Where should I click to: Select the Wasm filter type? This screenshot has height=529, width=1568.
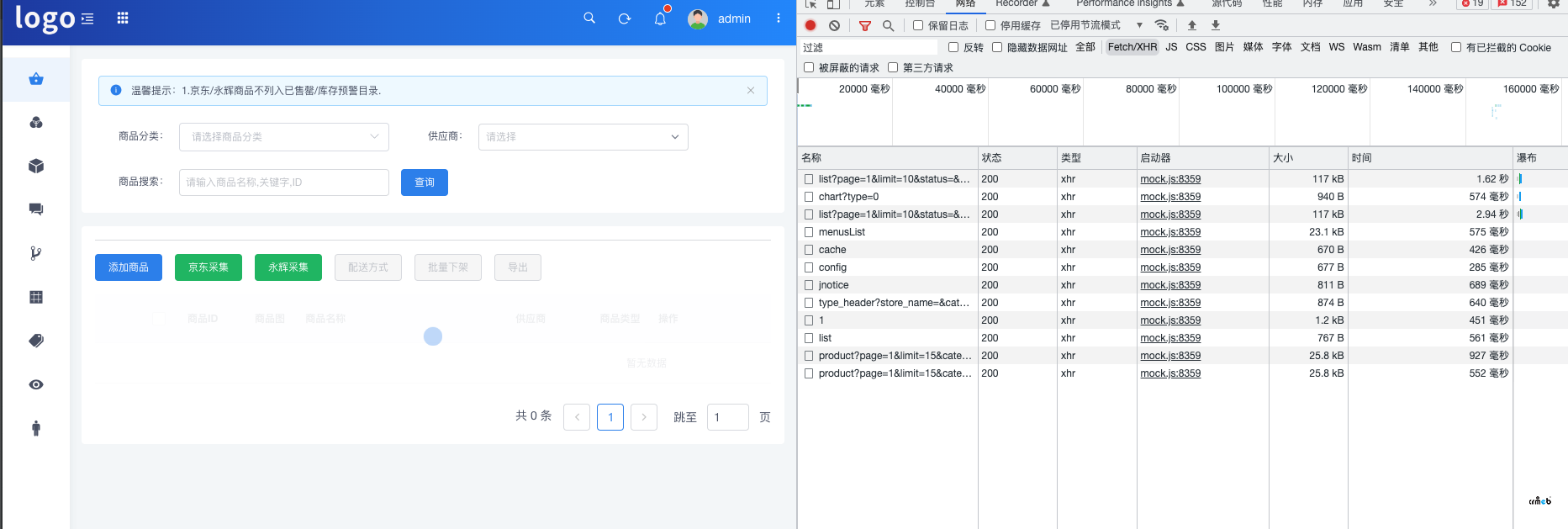[x=1367, y=47]
